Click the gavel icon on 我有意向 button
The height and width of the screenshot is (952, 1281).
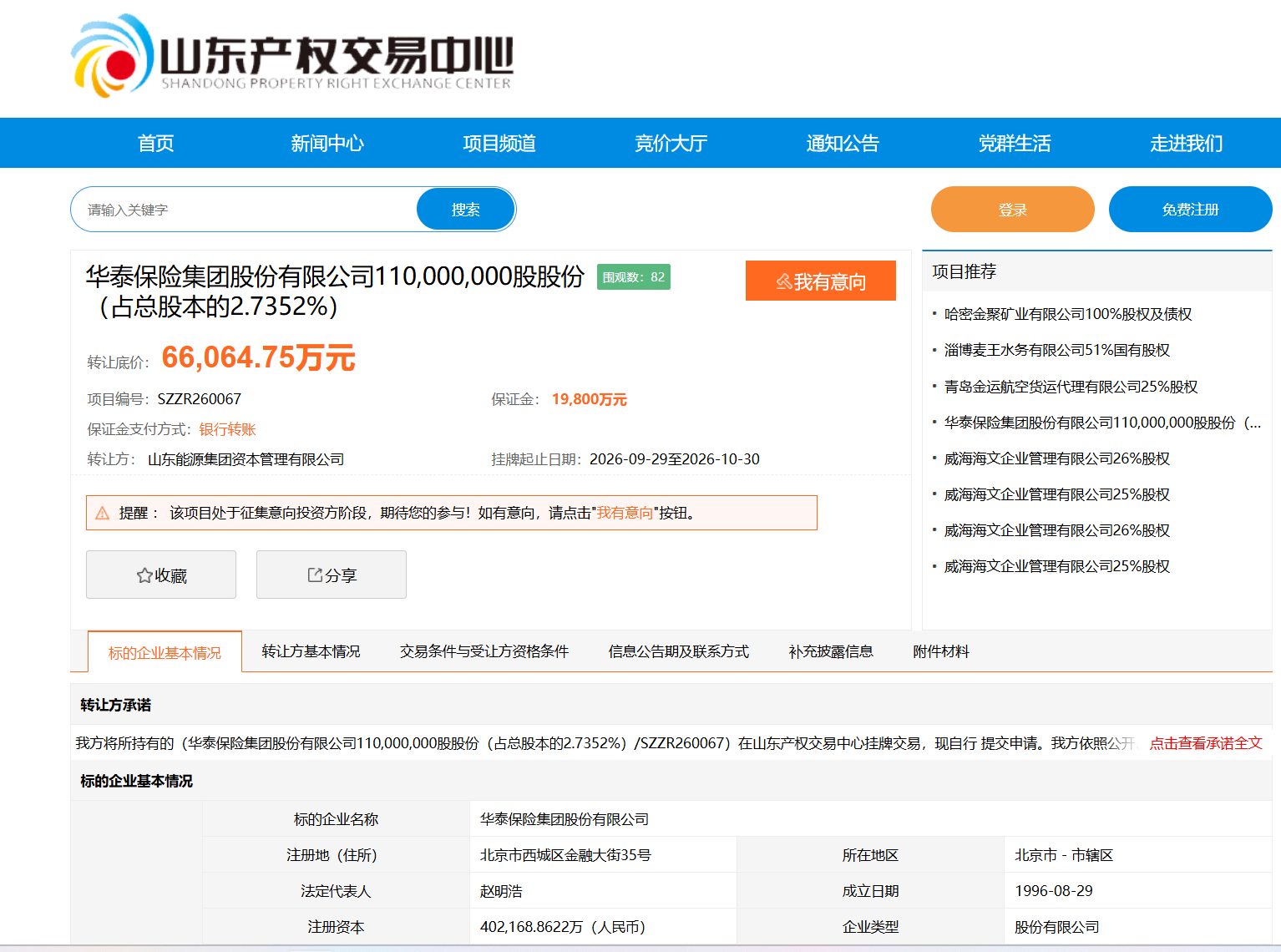[x=783, y=281]
